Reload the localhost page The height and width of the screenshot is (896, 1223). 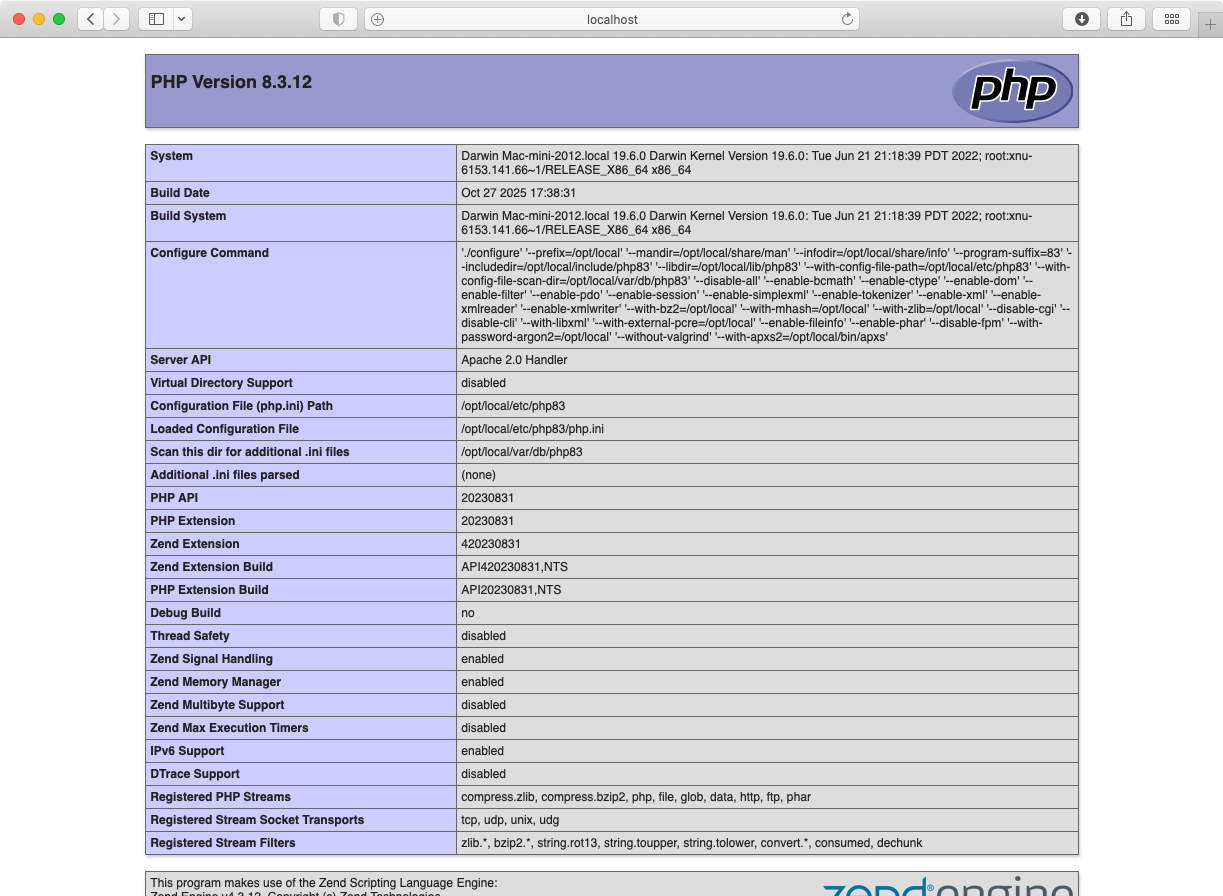[847, 19]
